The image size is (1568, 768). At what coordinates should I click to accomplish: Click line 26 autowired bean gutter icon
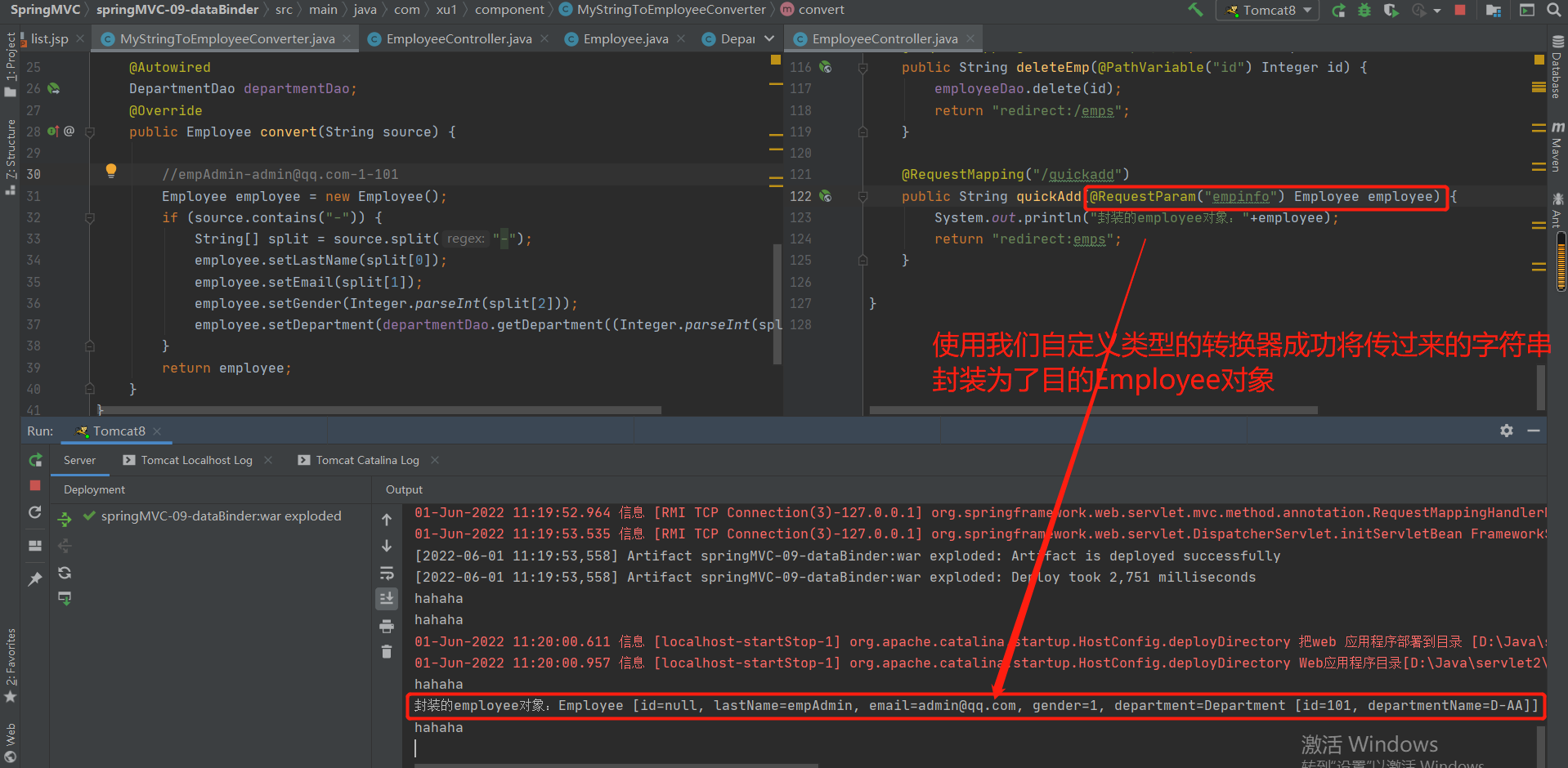(x=54, y=88)
